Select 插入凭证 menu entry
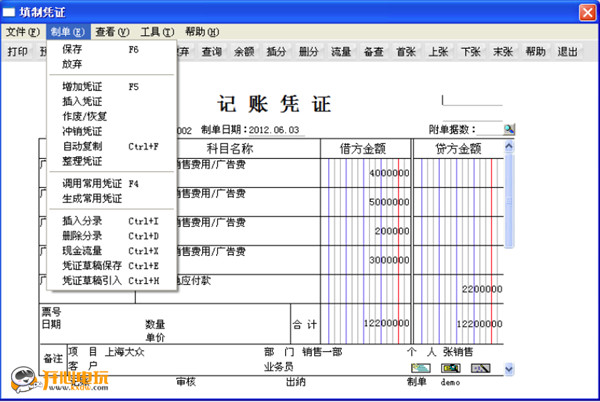 click(111, 101)
